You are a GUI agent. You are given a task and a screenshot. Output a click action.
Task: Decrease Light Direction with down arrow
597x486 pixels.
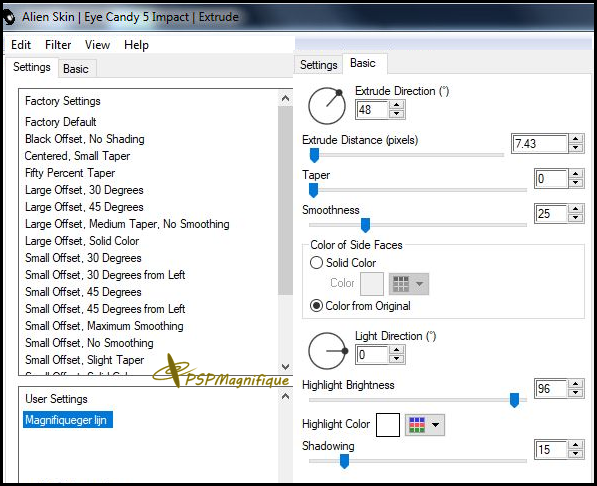pyautogui.click(x=396, y=359)
